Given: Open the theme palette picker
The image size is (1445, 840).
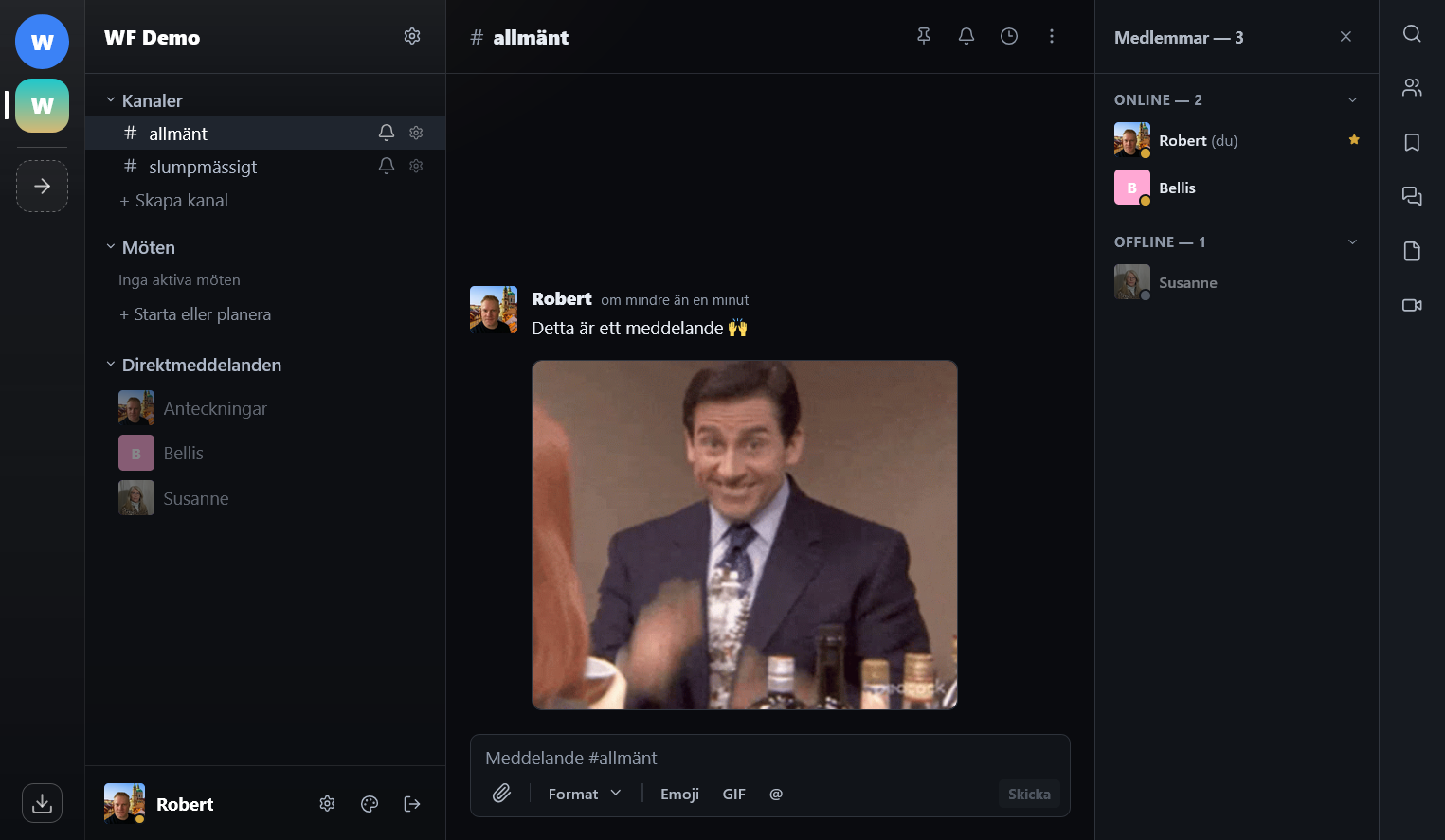Looking at the screenshot, I should pos(370,803).
